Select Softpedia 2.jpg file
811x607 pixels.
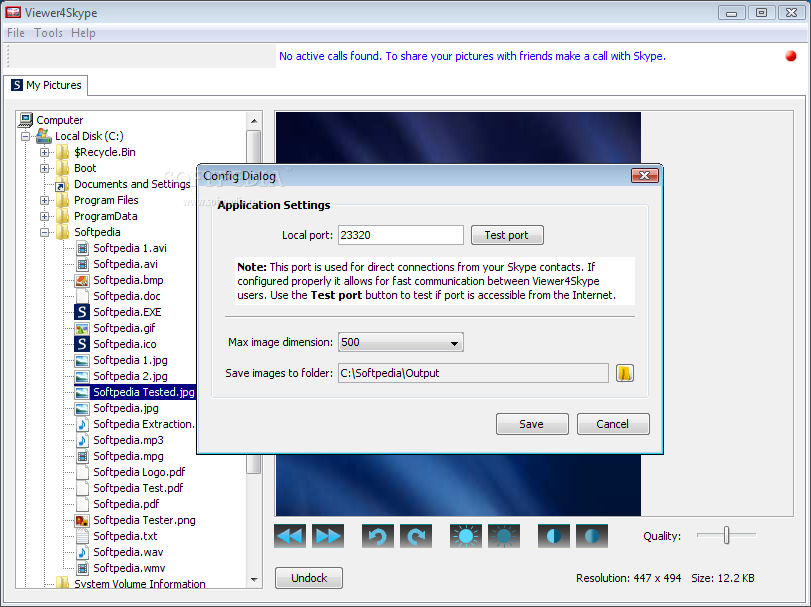click(130, 376)
